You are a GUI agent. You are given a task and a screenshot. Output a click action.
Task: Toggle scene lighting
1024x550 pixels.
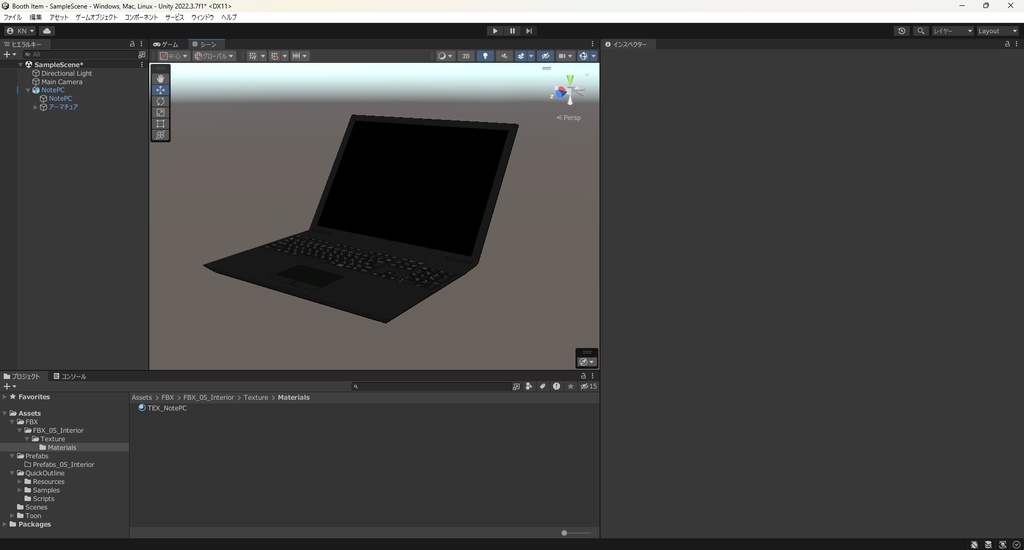(485, 56)
